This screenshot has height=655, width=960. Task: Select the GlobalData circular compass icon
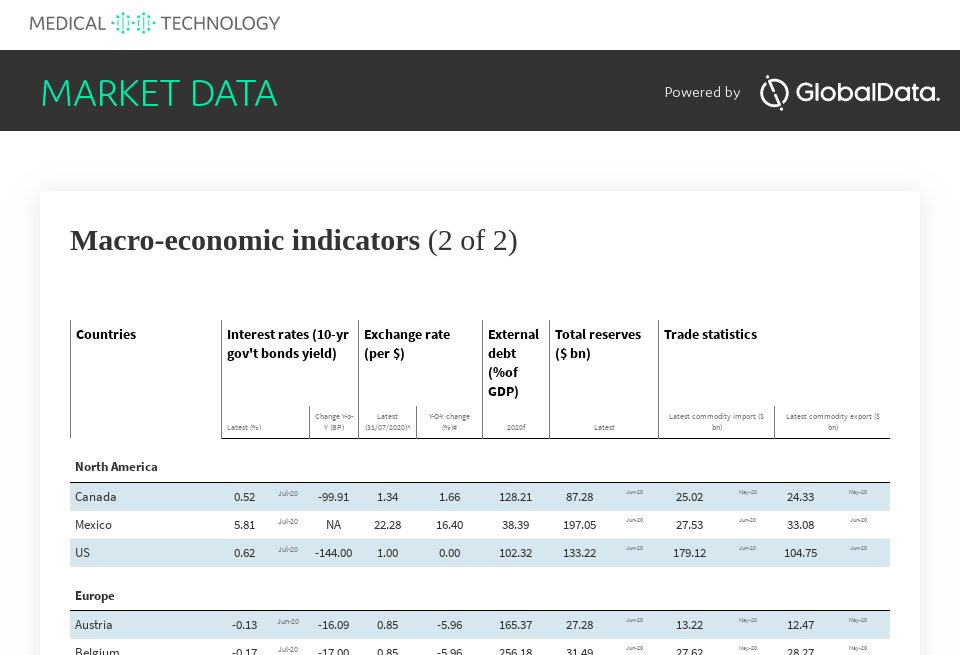pyautogui.click(x=774, y=93)
